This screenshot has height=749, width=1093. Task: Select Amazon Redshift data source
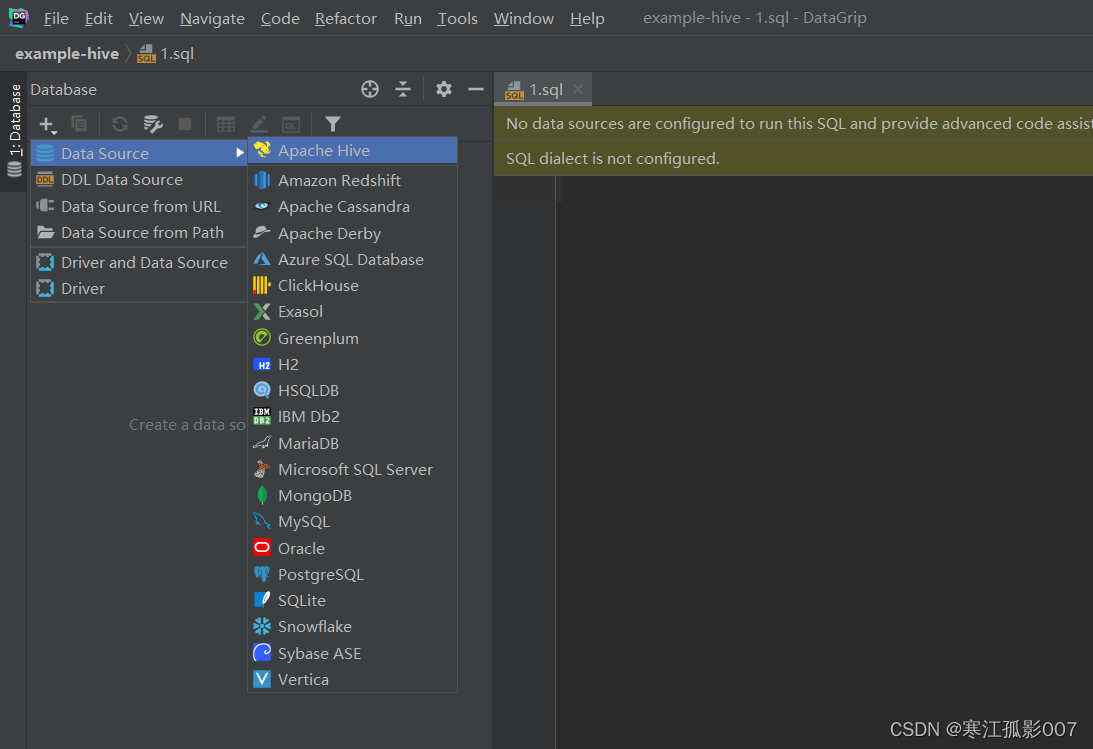(x=353, y=180)
